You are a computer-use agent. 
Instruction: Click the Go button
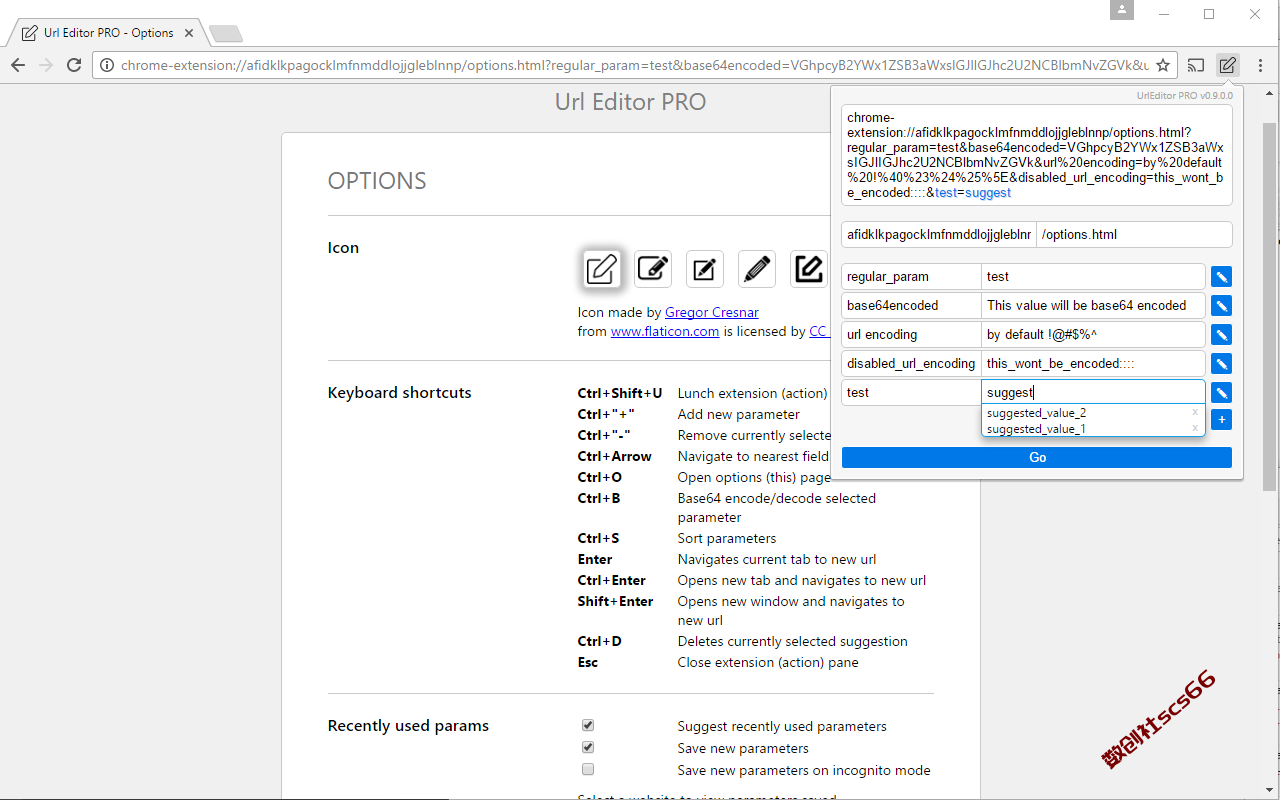pyautogui.click(x=1037, y=457)
